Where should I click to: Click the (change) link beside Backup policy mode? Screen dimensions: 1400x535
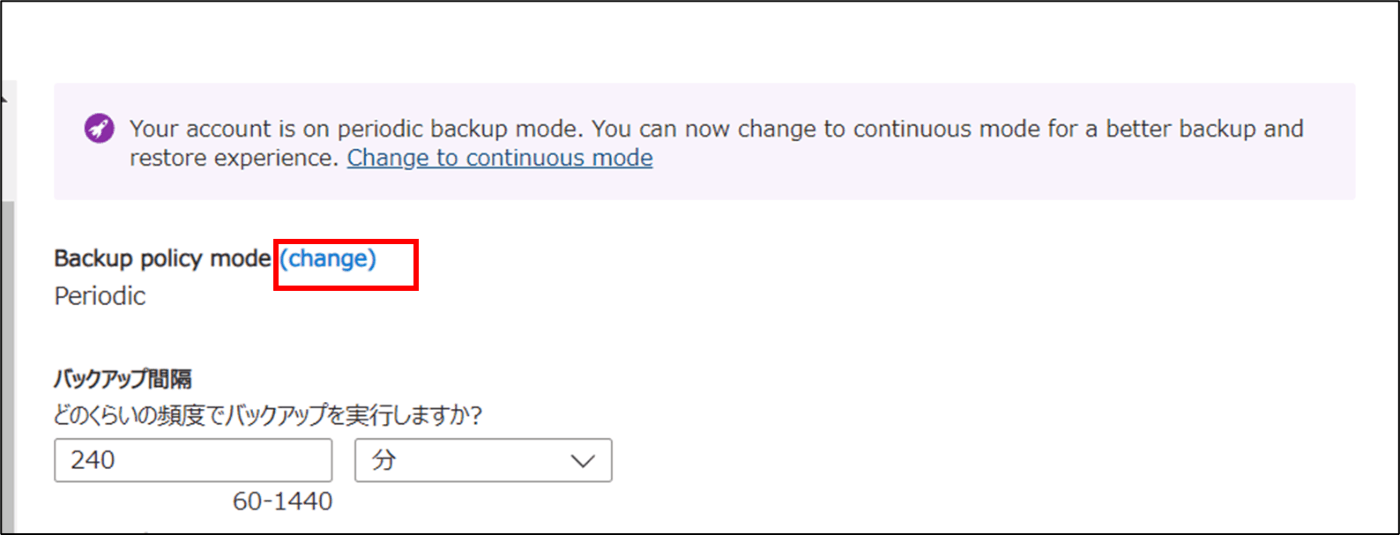point(328,258)
